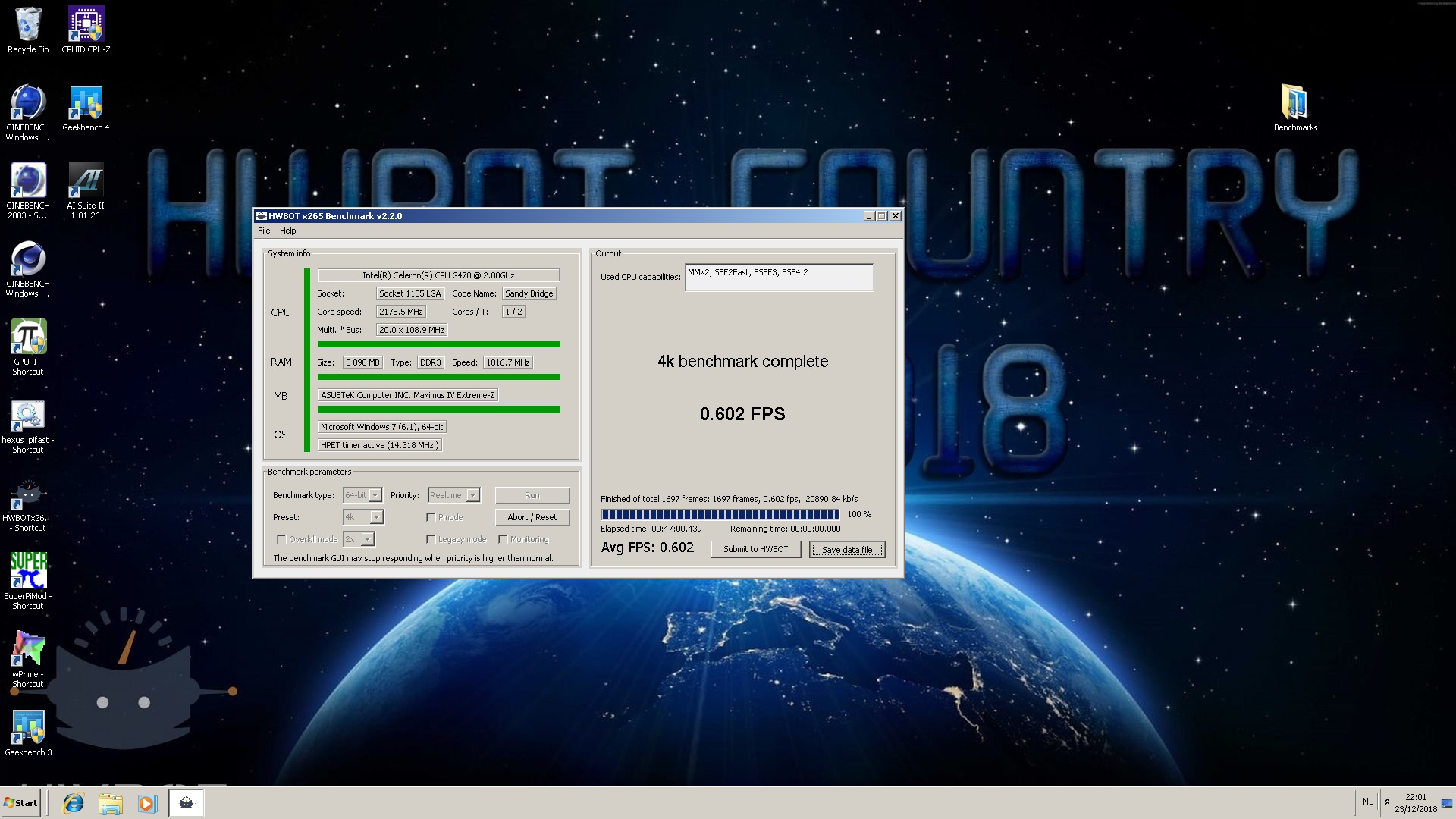
Task: Click the Microsoft Windows 7 OS field
Action: [x=381, y=427]
